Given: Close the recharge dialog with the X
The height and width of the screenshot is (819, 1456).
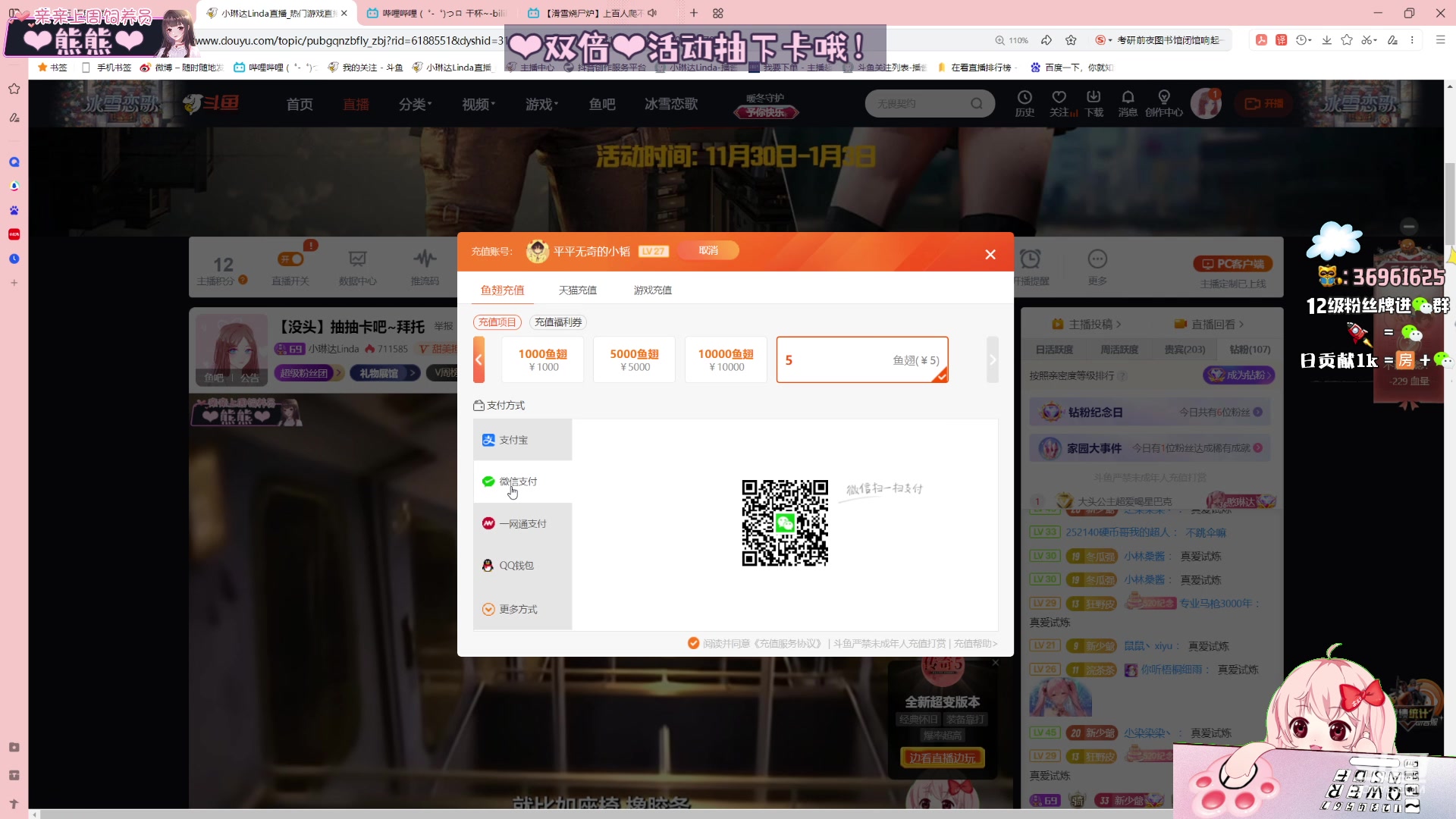Looking at the screenshot, I should [990, 254].
